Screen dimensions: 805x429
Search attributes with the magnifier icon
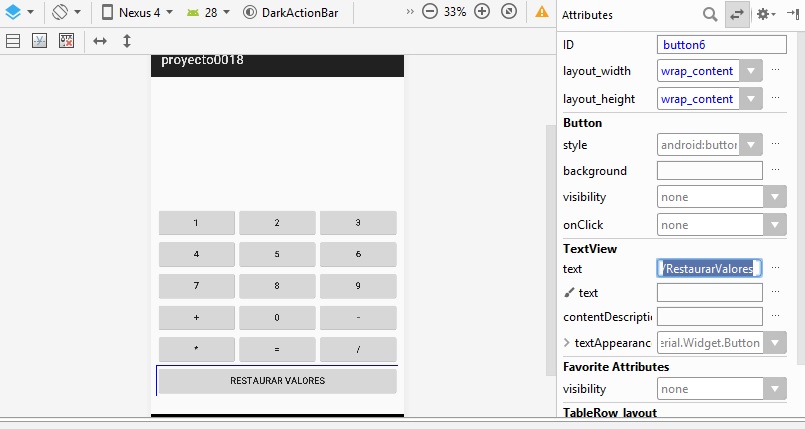(x=709, y=15)
